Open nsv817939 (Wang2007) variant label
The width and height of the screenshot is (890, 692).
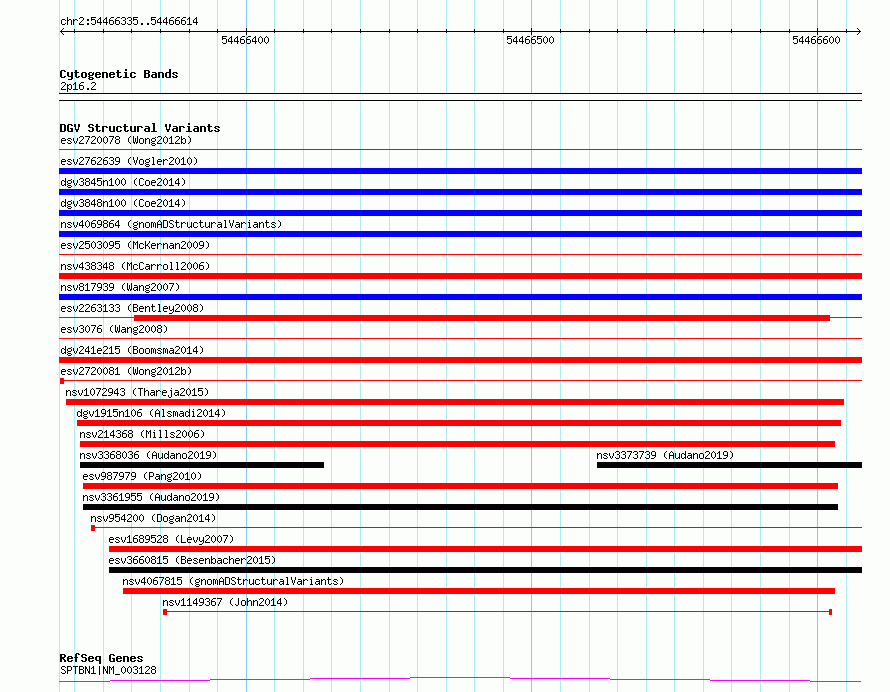pos(120,287)
